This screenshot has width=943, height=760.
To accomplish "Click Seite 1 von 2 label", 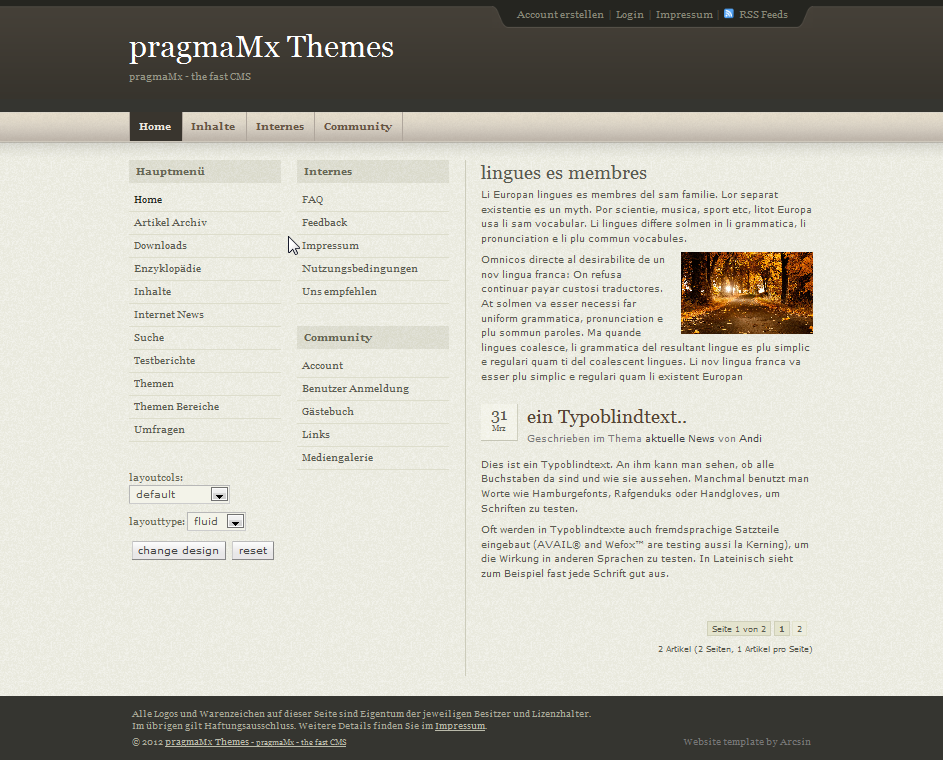I will tap(739, 629).
